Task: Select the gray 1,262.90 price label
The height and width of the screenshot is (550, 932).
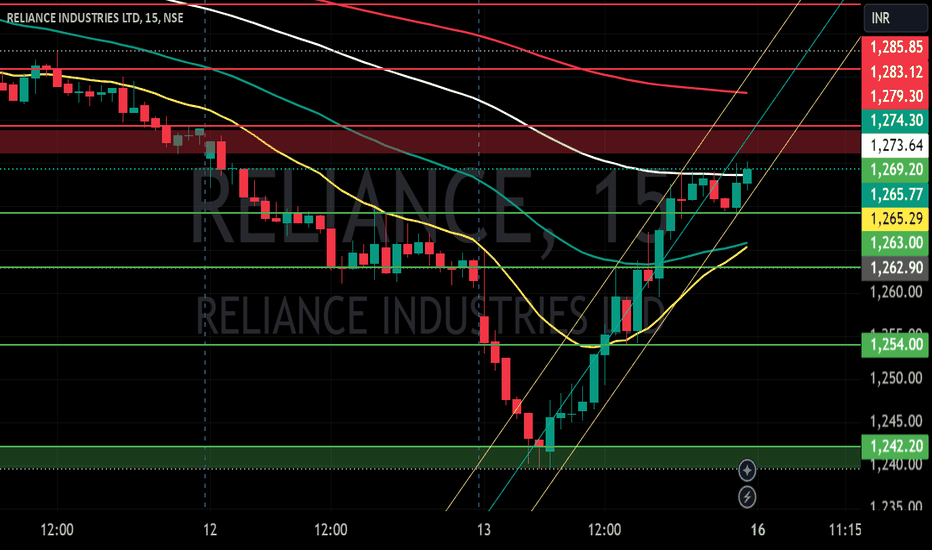Action: pyautogui.click(x=895, y=268)
